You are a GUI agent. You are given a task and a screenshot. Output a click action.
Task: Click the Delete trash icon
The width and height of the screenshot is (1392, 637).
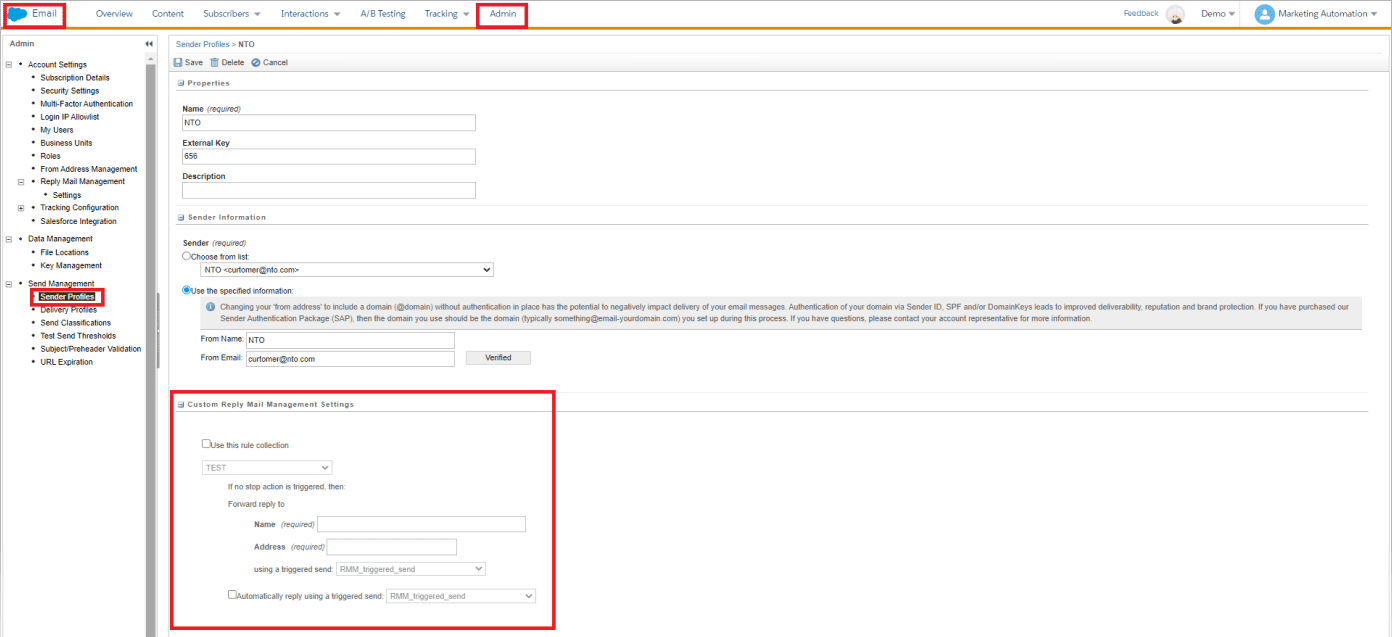[x=214, y=62]
